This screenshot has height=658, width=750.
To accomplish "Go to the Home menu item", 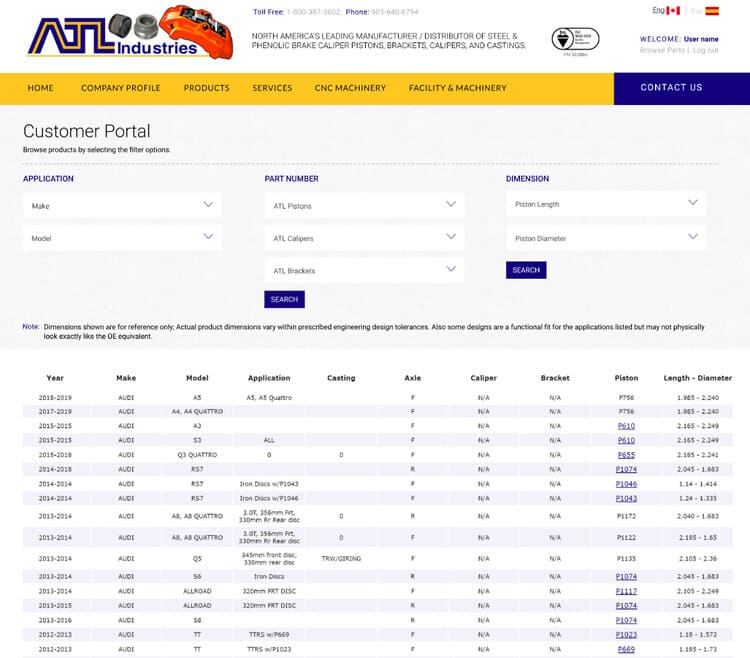I will click(41, 88).
